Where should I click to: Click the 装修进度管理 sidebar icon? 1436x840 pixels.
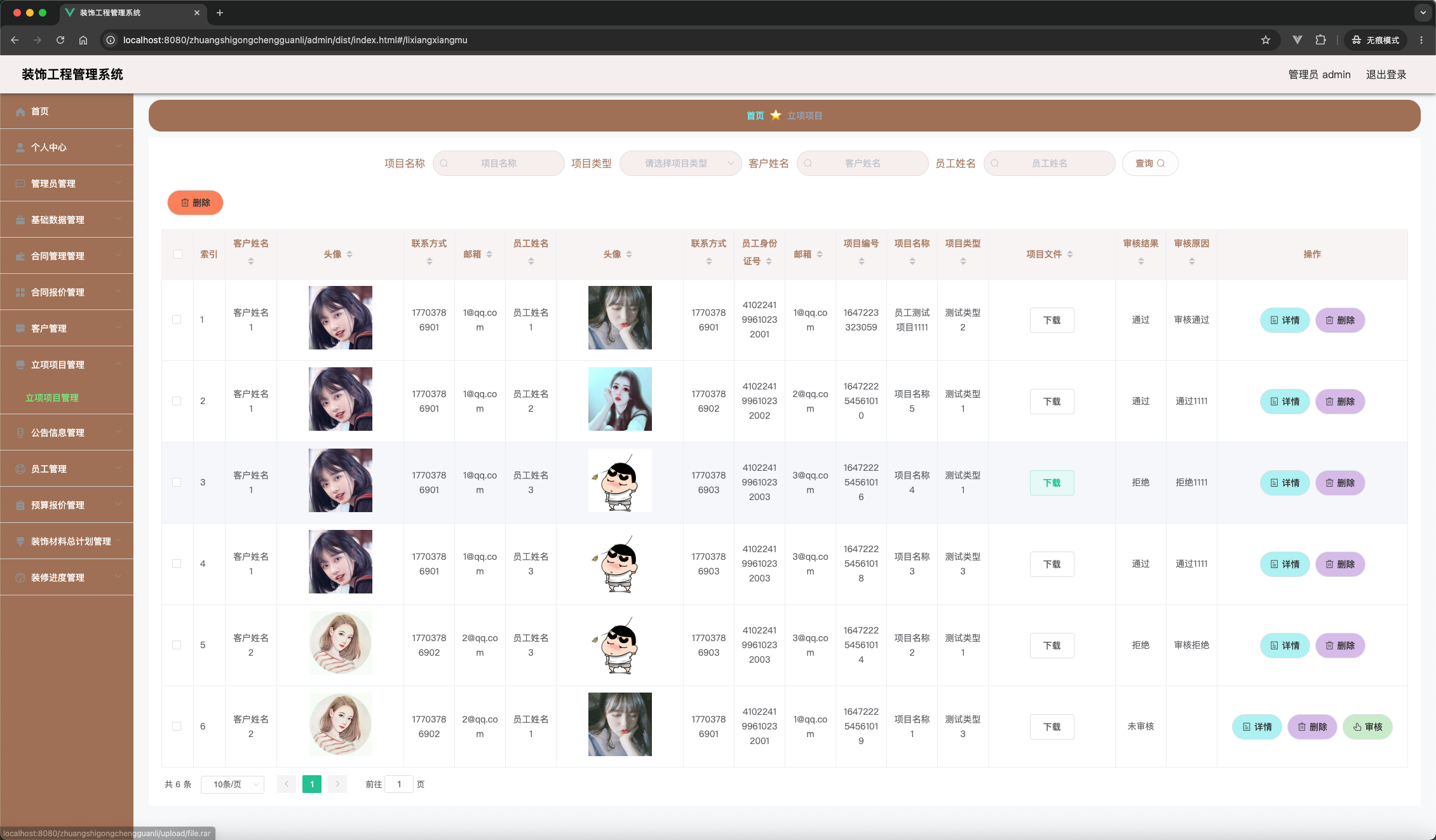(20, 578)
